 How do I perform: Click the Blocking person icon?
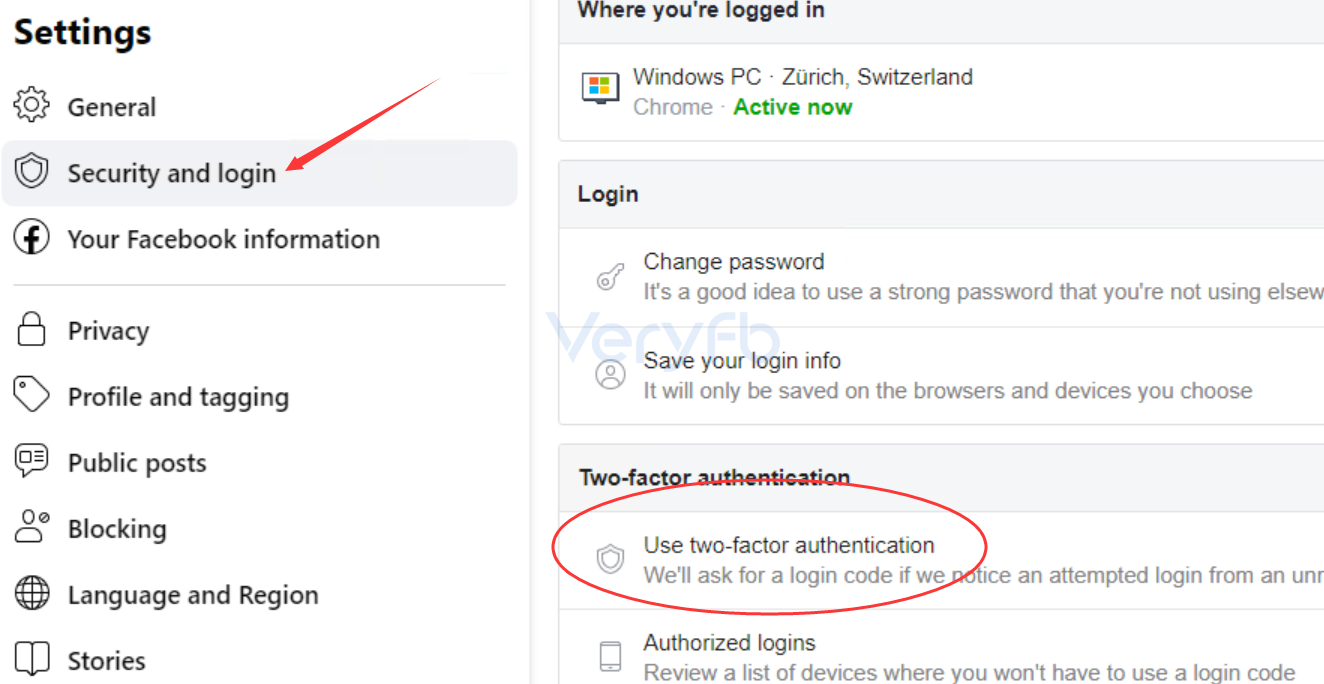(x=32, y=527)
